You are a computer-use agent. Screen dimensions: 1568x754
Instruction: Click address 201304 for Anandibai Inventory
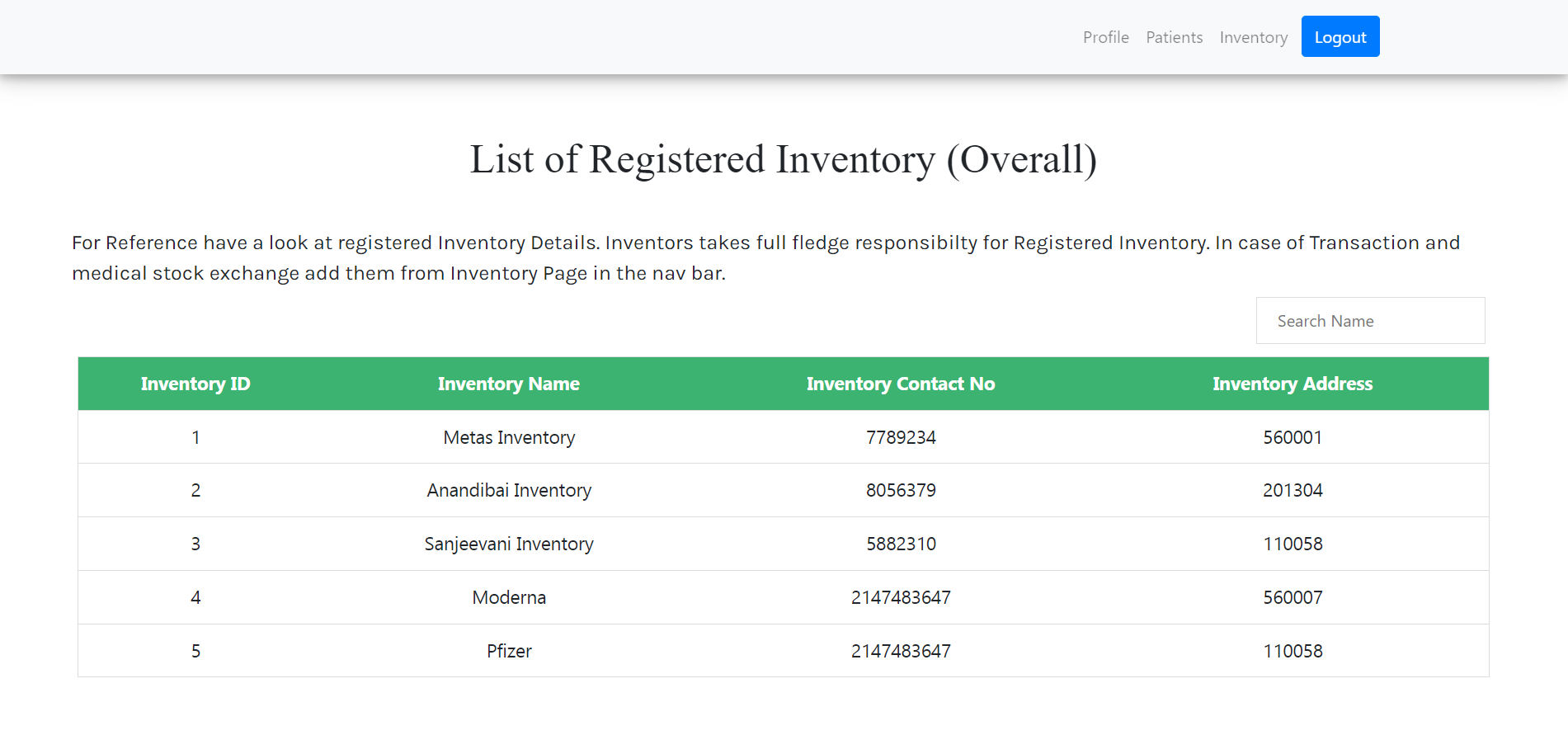[x=1293, y=490]
